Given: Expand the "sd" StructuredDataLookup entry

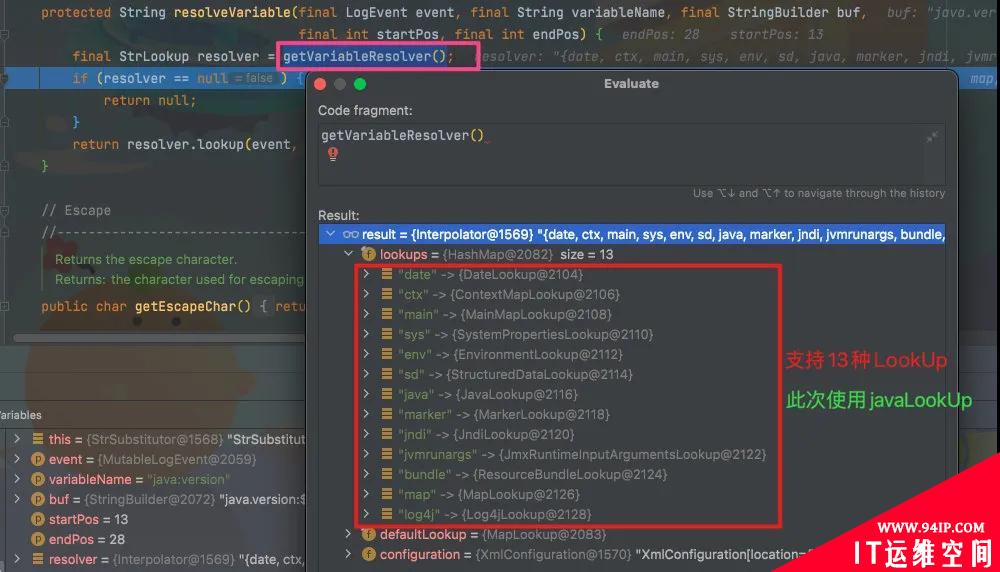Looking at the screenshot, I should [x=367, y=374].
